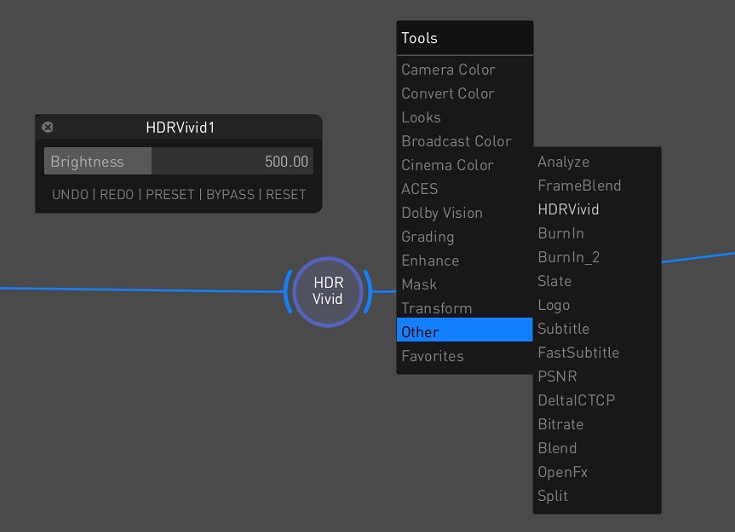The height and width of the screenshot is (532, 735).
Task: Choose HDRVivid from the Other submenu
Action: (x=568, y=210)
